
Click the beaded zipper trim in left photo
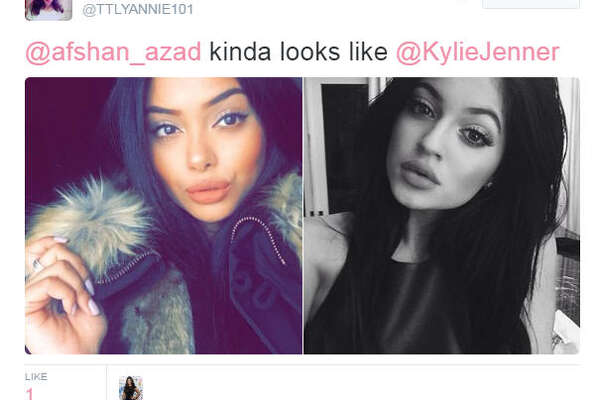click(259, 239)
